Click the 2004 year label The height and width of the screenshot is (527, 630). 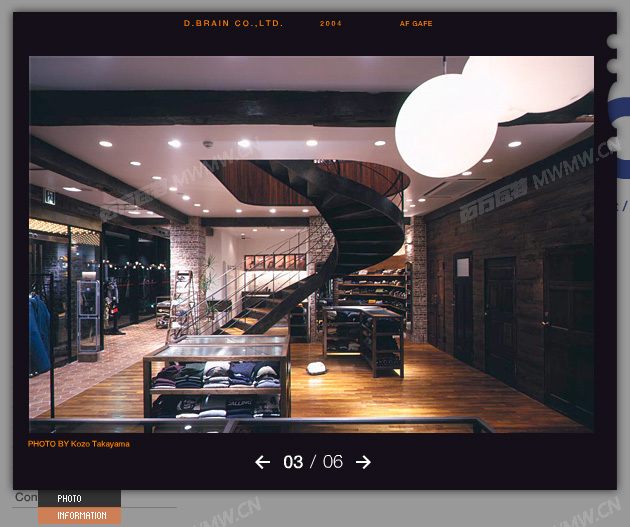[x=331, y=24]
